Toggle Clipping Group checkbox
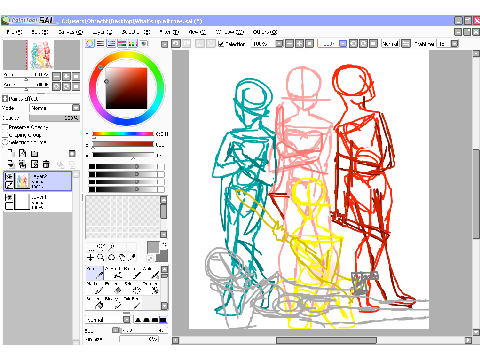Image resolution: width=480 pixels, height=360 pixels. (5, 135)
